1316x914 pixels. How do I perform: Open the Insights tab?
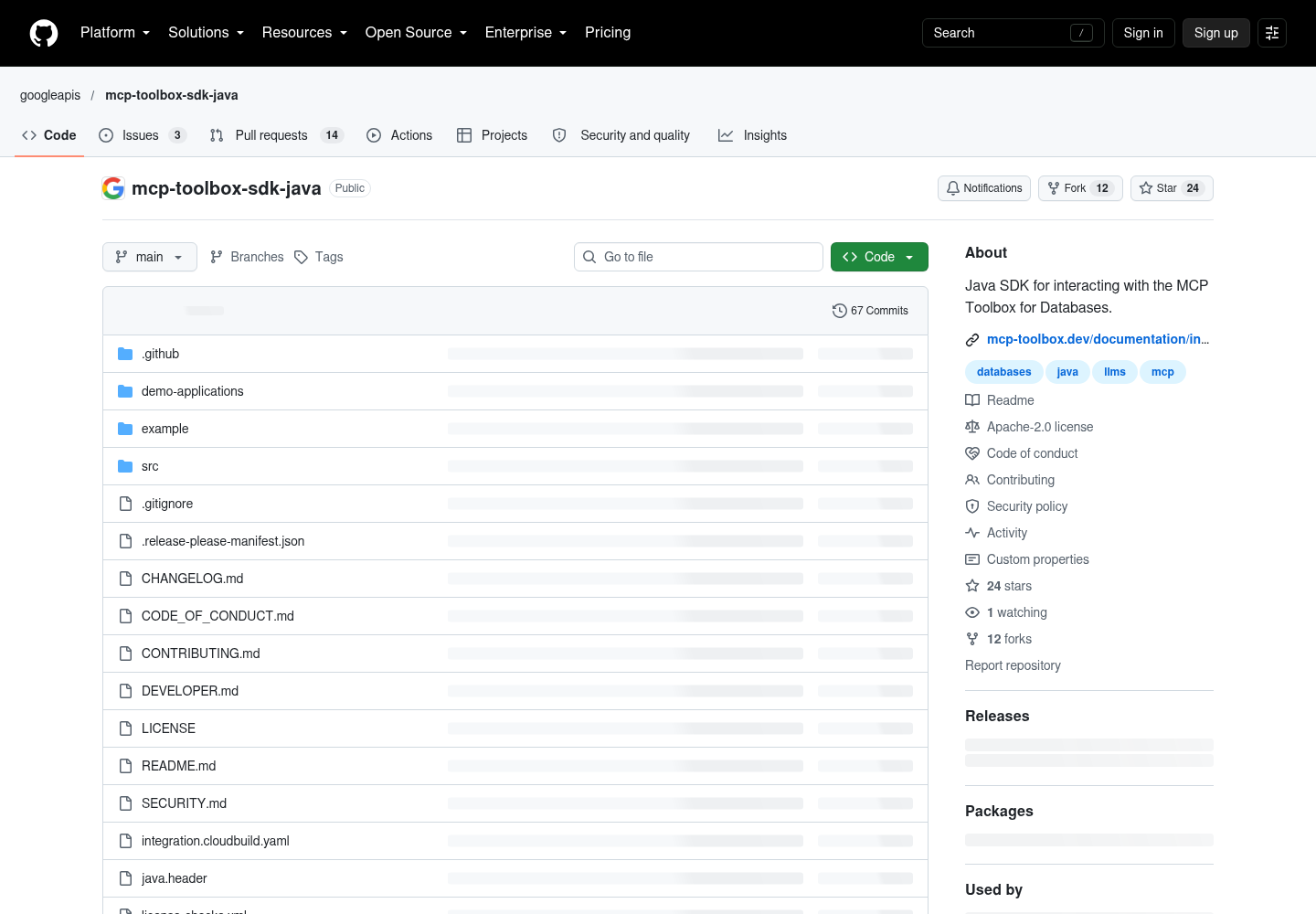[x=752, y=135]
